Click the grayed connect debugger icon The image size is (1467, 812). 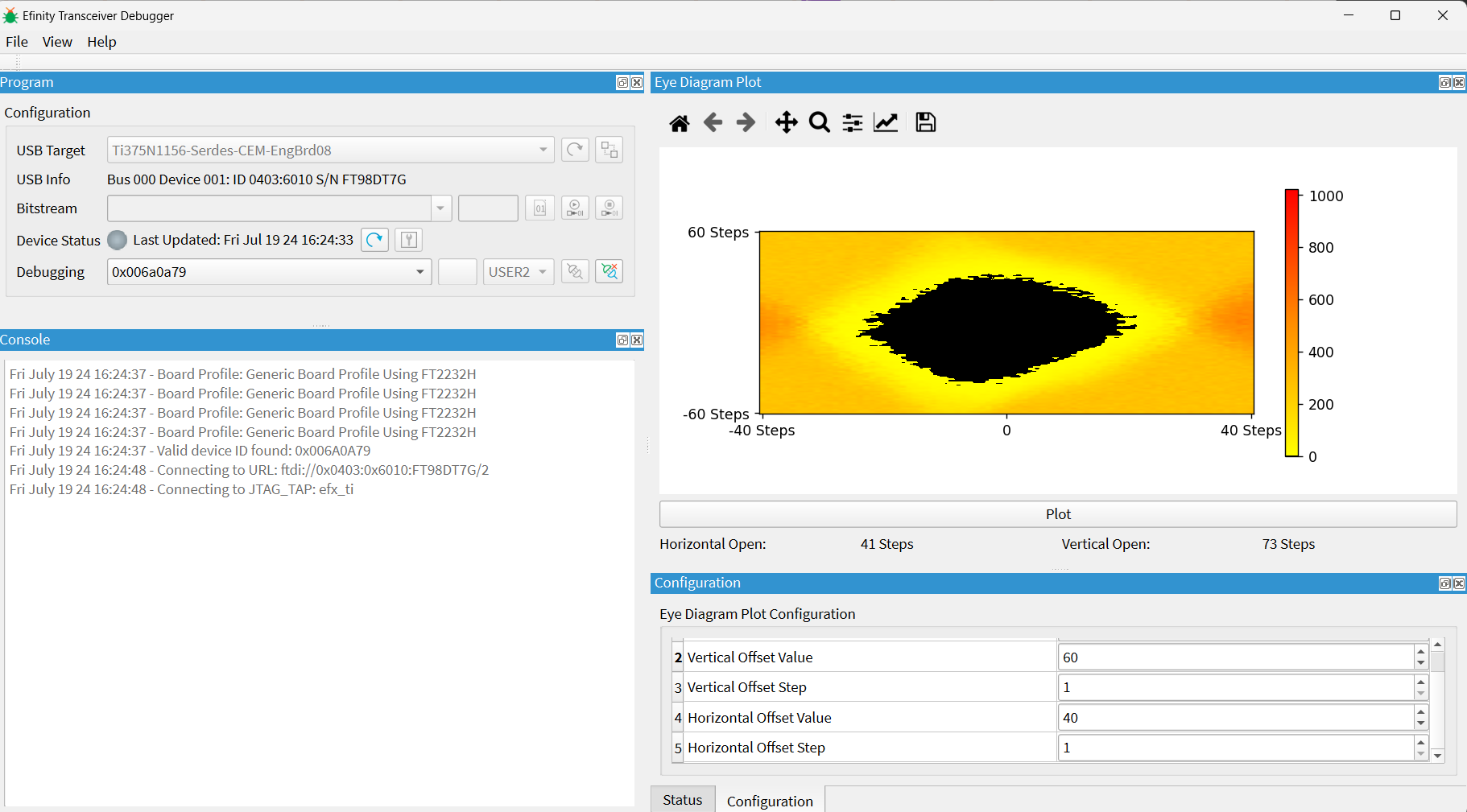pyautogui.click(x=575, y=272)
